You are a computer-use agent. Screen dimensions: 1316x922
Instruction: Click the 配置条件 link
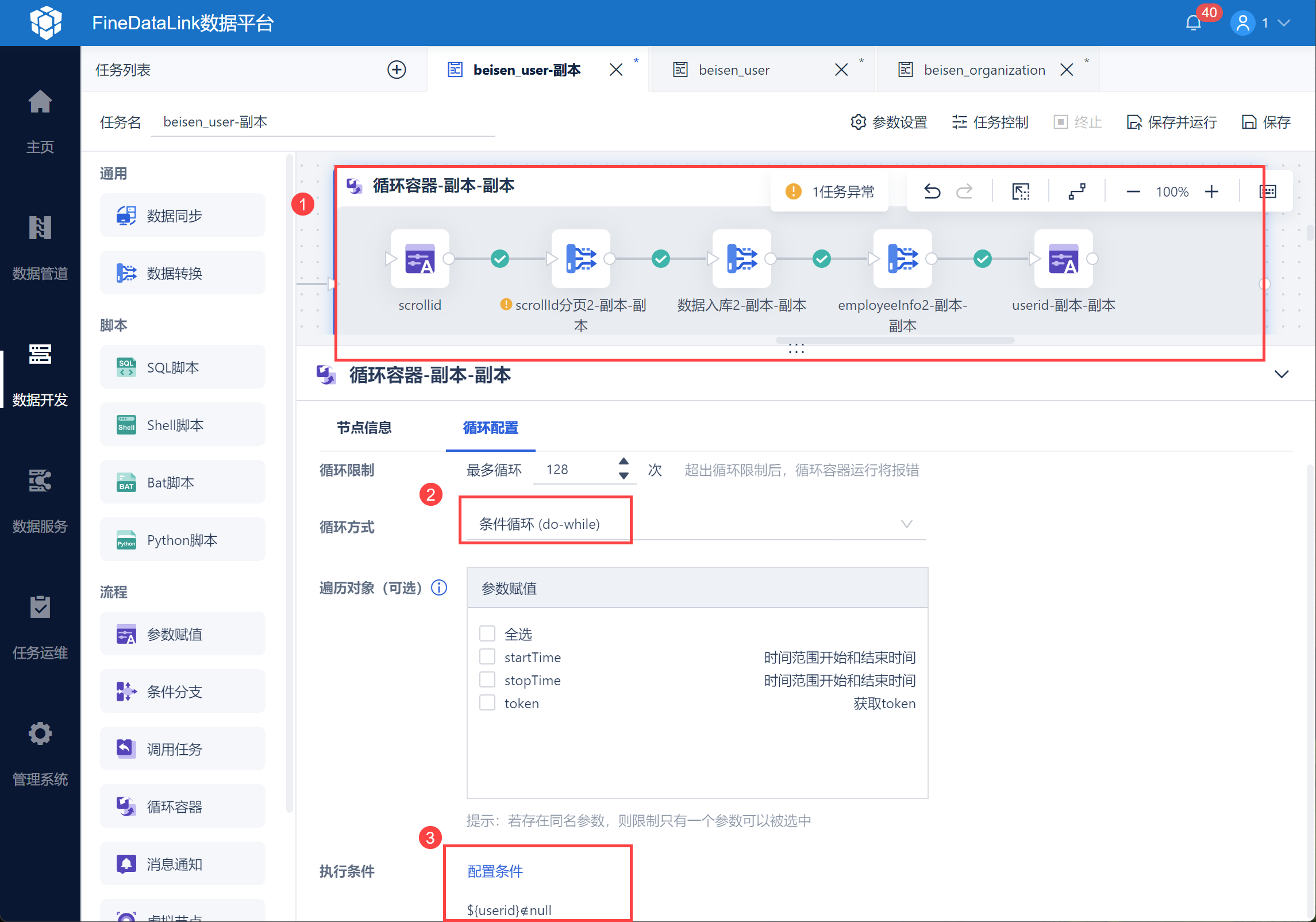tap(495, 871)
